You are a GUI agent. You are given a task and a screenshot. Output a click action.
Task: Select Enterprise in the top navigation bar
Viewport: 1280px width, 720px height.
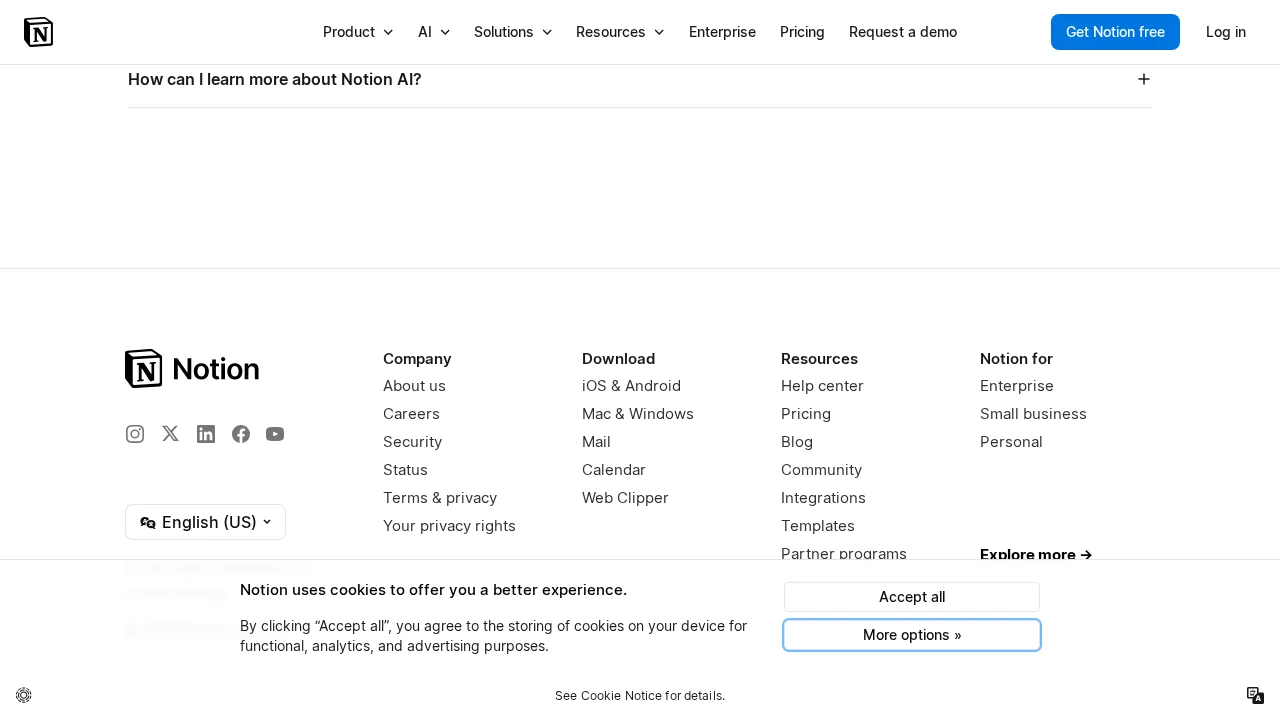click(722, 32)
